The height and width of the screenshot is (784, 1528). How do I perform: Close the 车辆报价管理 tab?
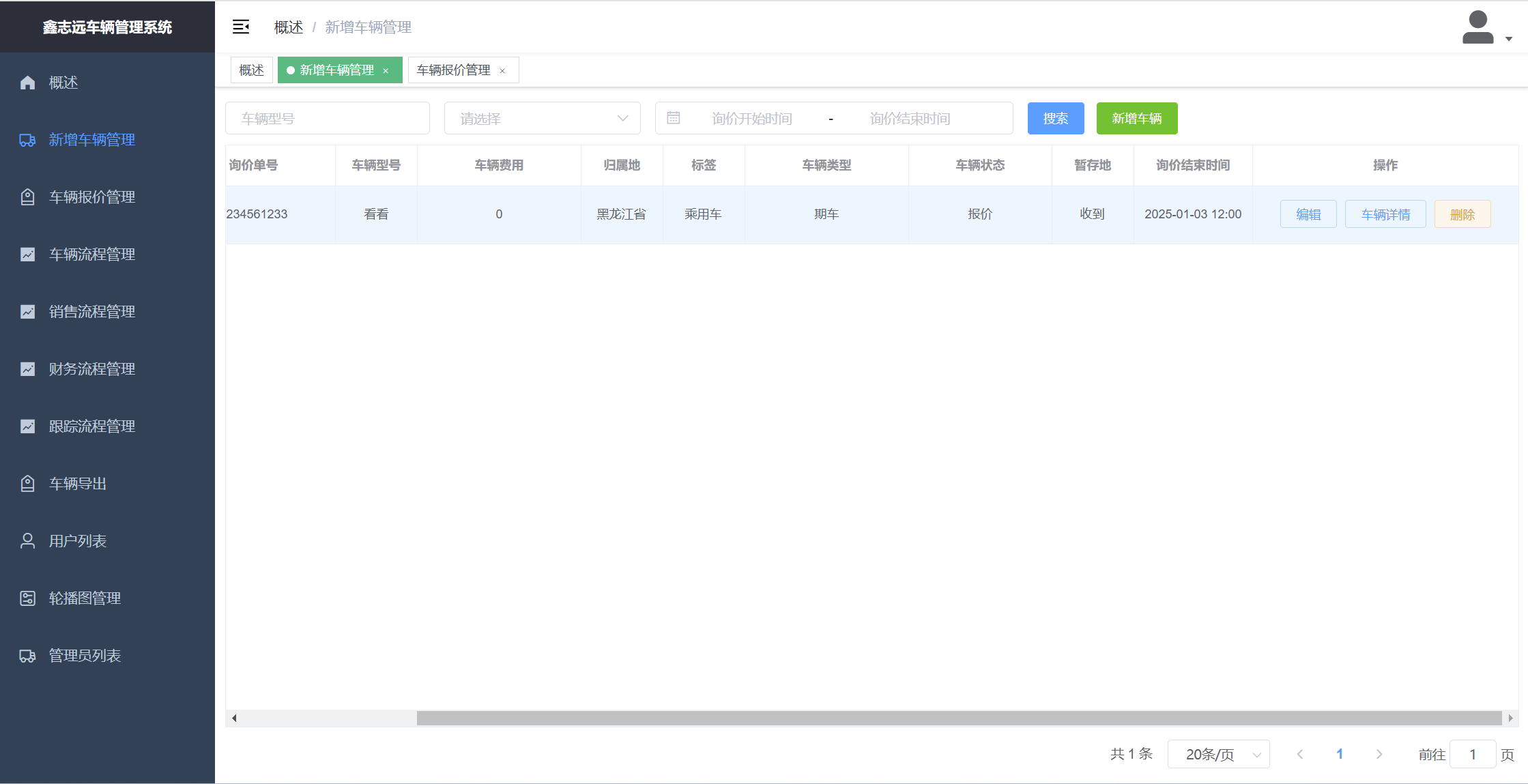pyautogui.click(x=502, y=71)
